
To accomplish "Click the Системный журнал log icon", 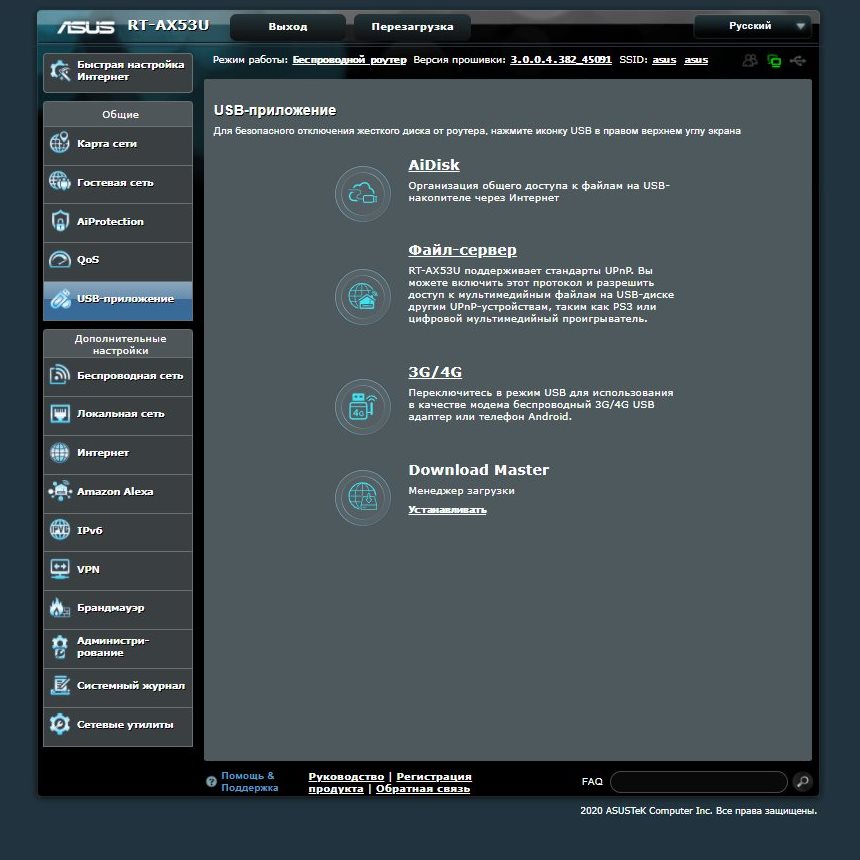I will [59, 685].
